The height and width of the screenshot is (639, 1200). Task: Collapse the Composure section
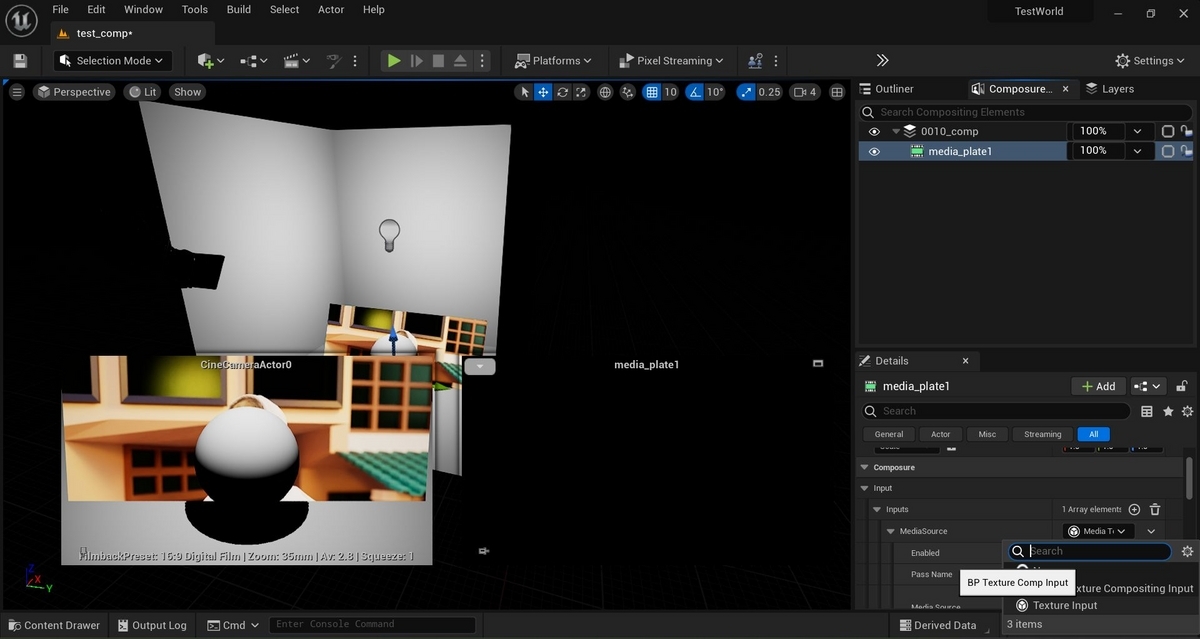(864, 468)
